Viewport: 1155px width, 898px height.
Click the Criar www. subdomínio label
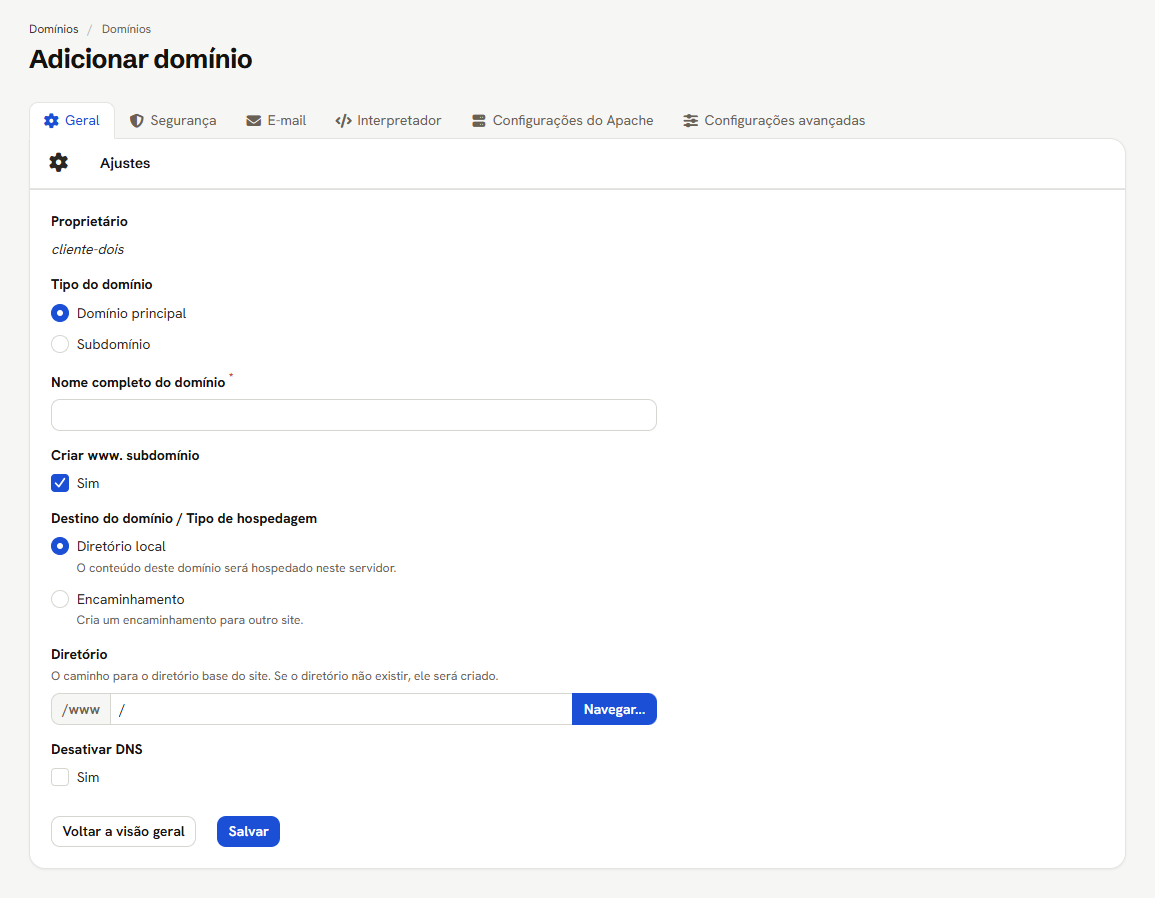click(125, 455)
